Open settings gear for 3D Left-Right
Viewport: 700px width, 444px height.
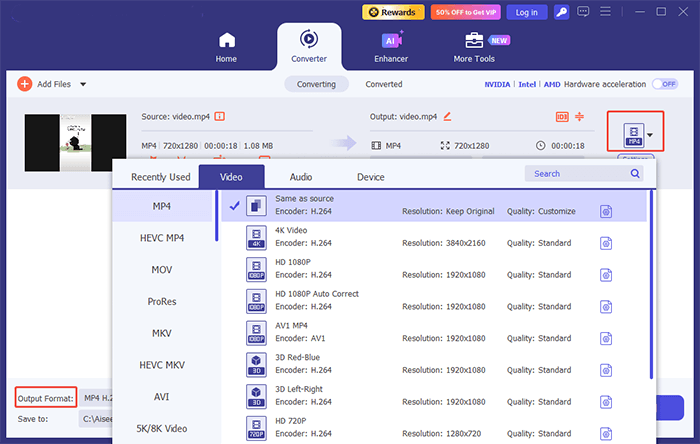[606, 402]
